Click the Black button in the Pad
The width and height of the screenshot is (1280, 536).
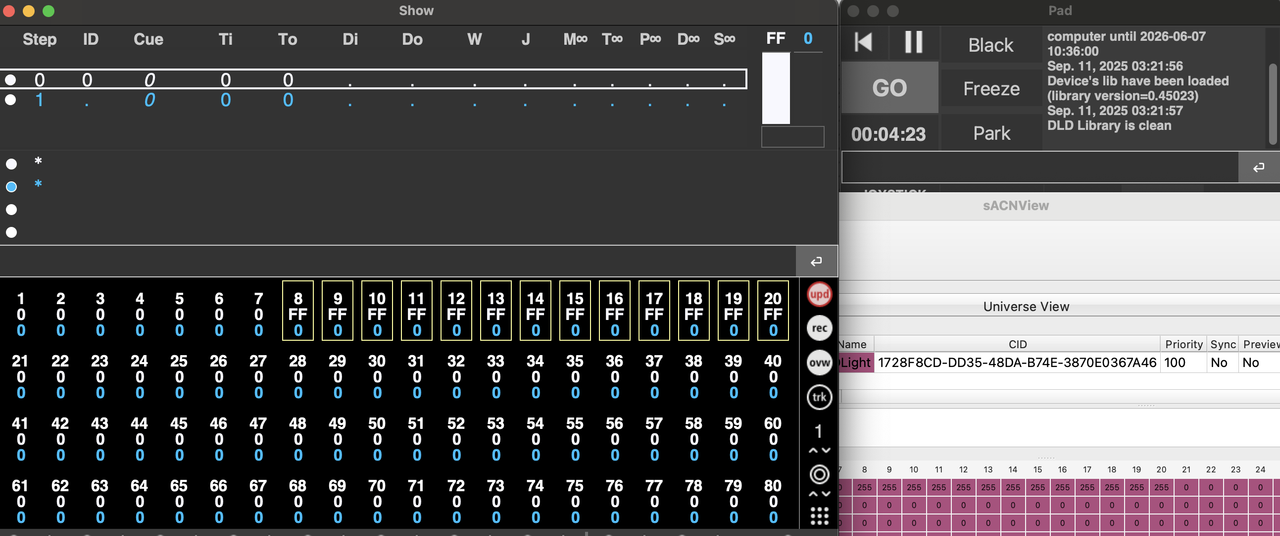tap(991, 45)
